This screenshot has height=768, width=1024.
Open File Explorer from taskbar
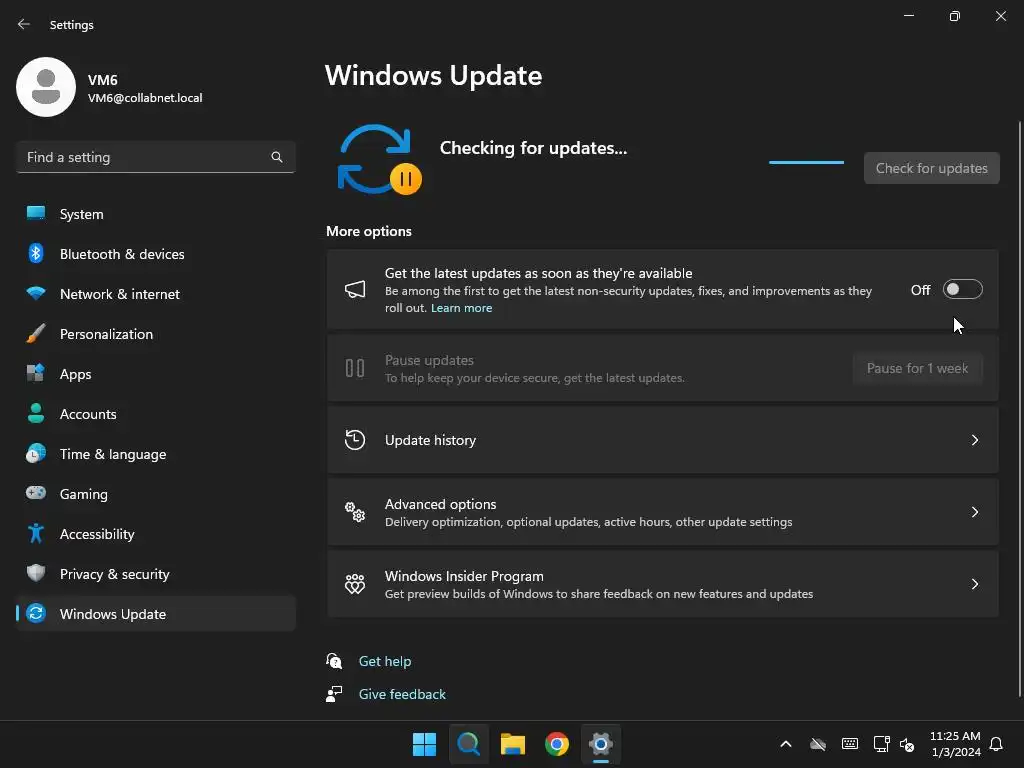pyautogui.click(x=513, y=744)
